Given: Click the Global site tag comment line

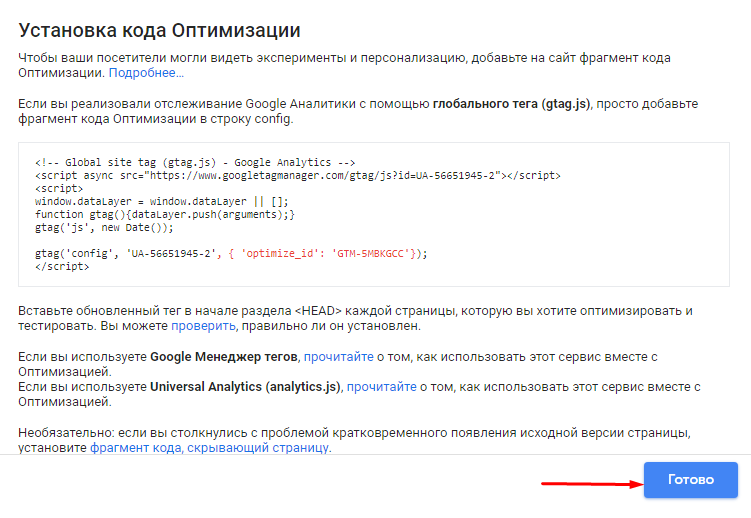Looking at the screenshot, I should [195, 162].
